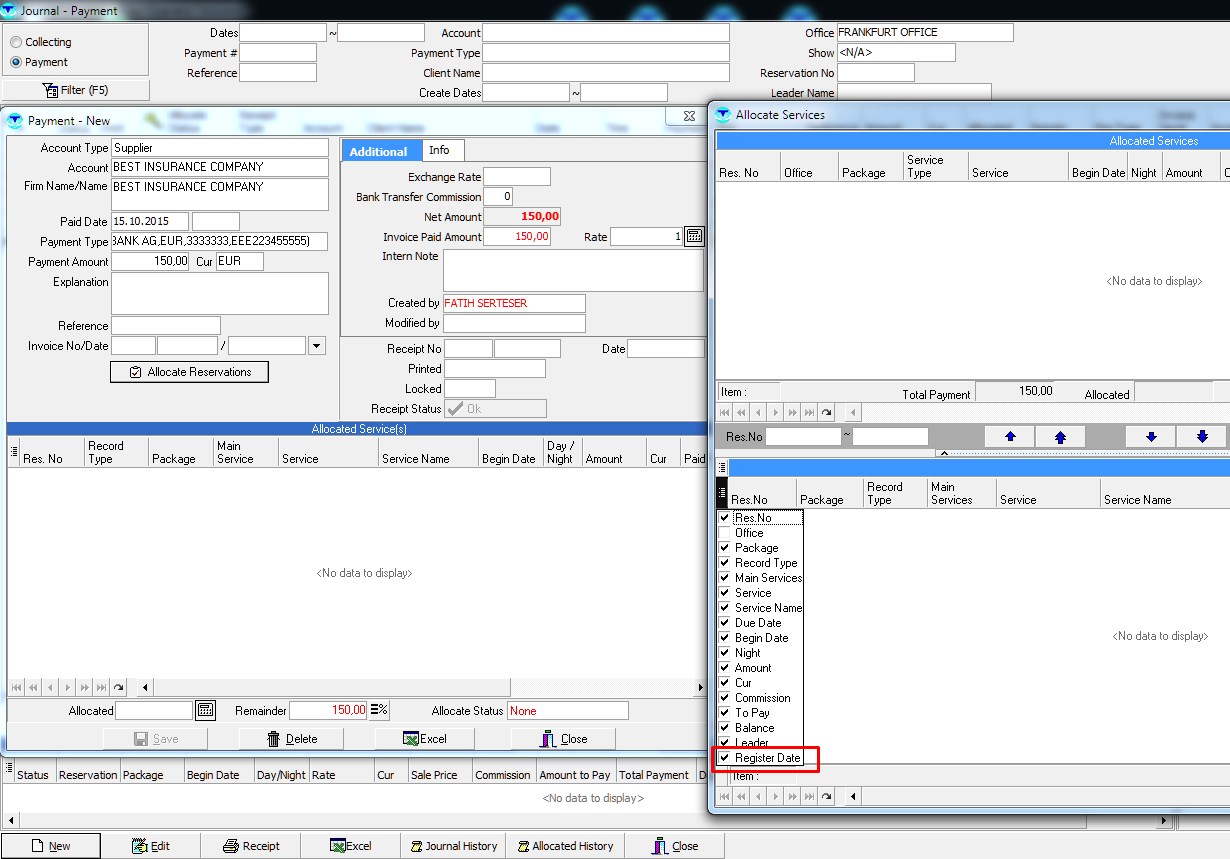Enable the Office column checkbox
Image resolution: width=1230 pixels, height=859 pixels.
tap(725, 533)
